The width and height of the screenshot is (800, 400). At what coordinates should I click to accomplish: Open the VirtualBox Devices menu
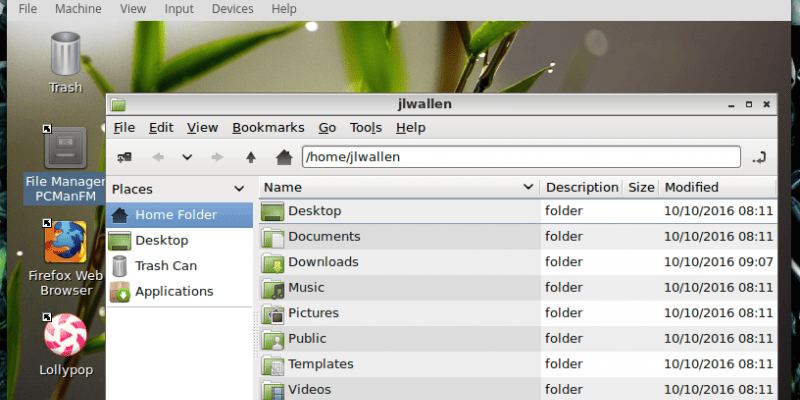pyautogui.click(x=232, y=9)
